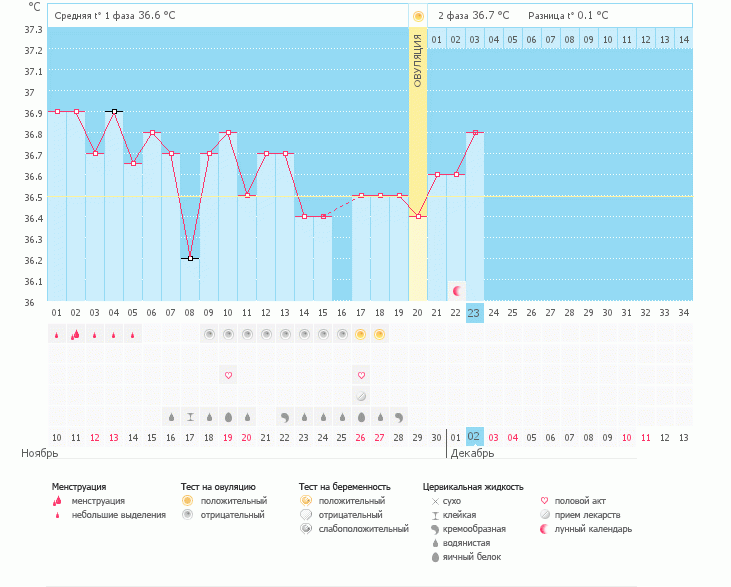Click the 'половой акт' heart icon in legend
This screenshot has height=587, width=731.
(x=544, y=500)
